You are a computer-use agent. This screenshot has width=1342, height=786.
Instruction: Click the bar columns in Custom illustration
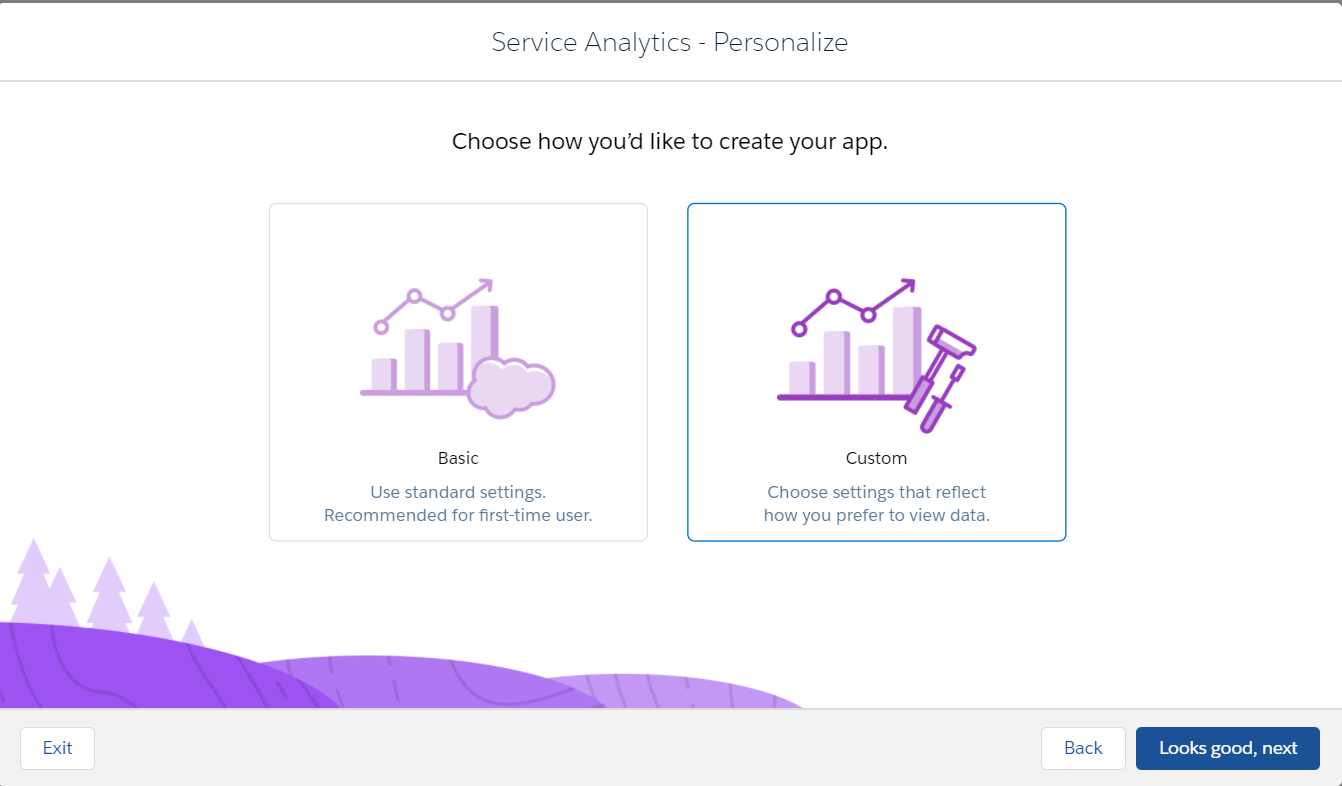[855, 351]
